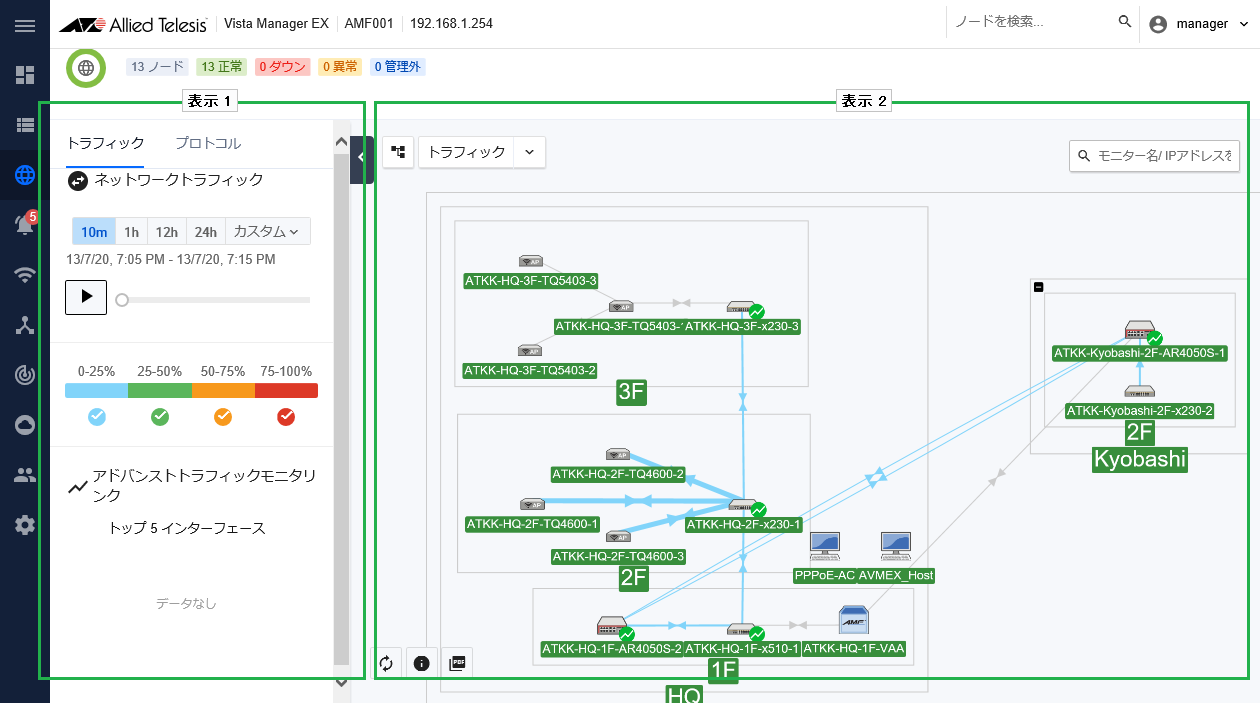This screenshot has width=1260, height=703.
Task: Open the hamburger navigation menu
Action: coord(25,24)
